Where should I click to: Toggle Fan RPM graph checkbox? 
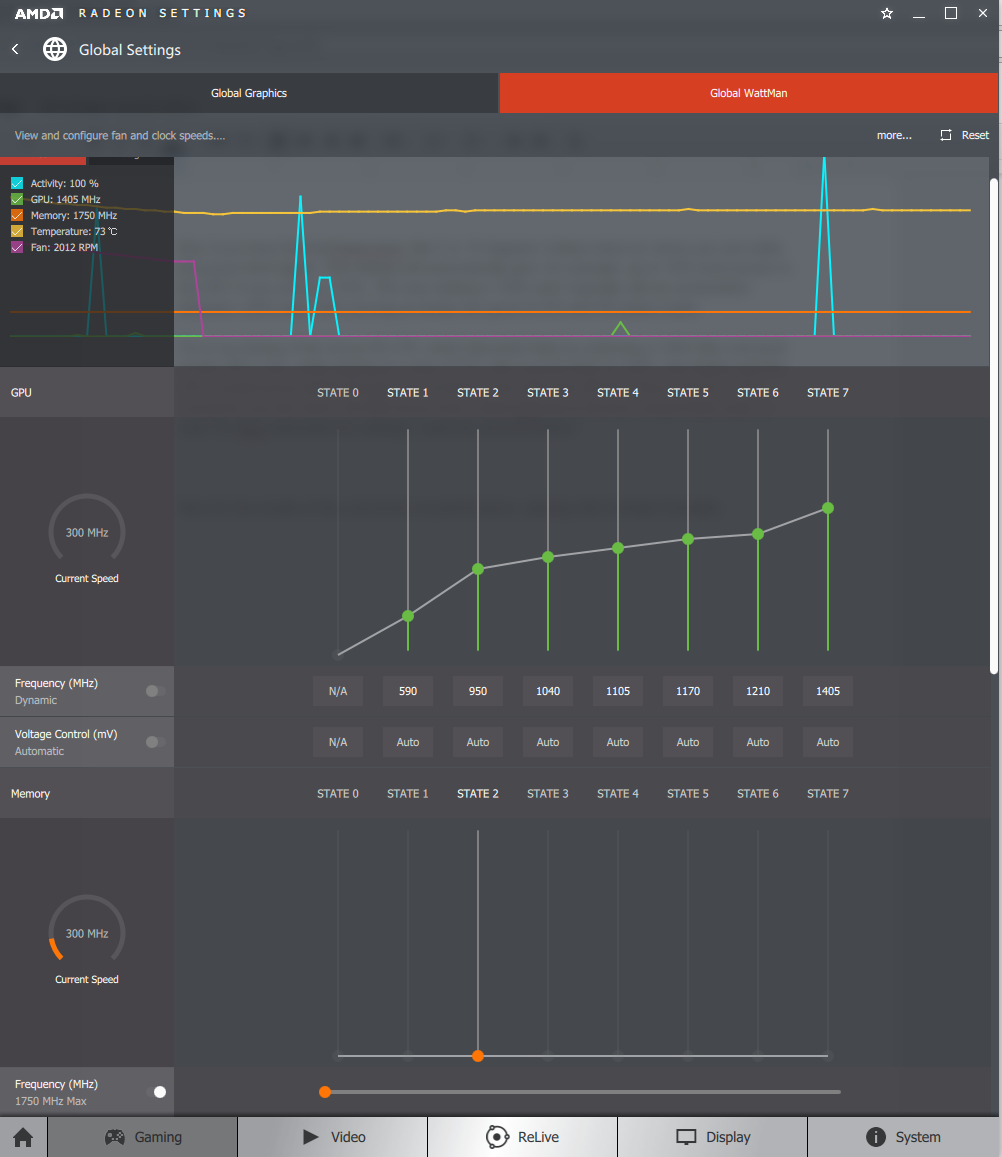coord(17,247)
